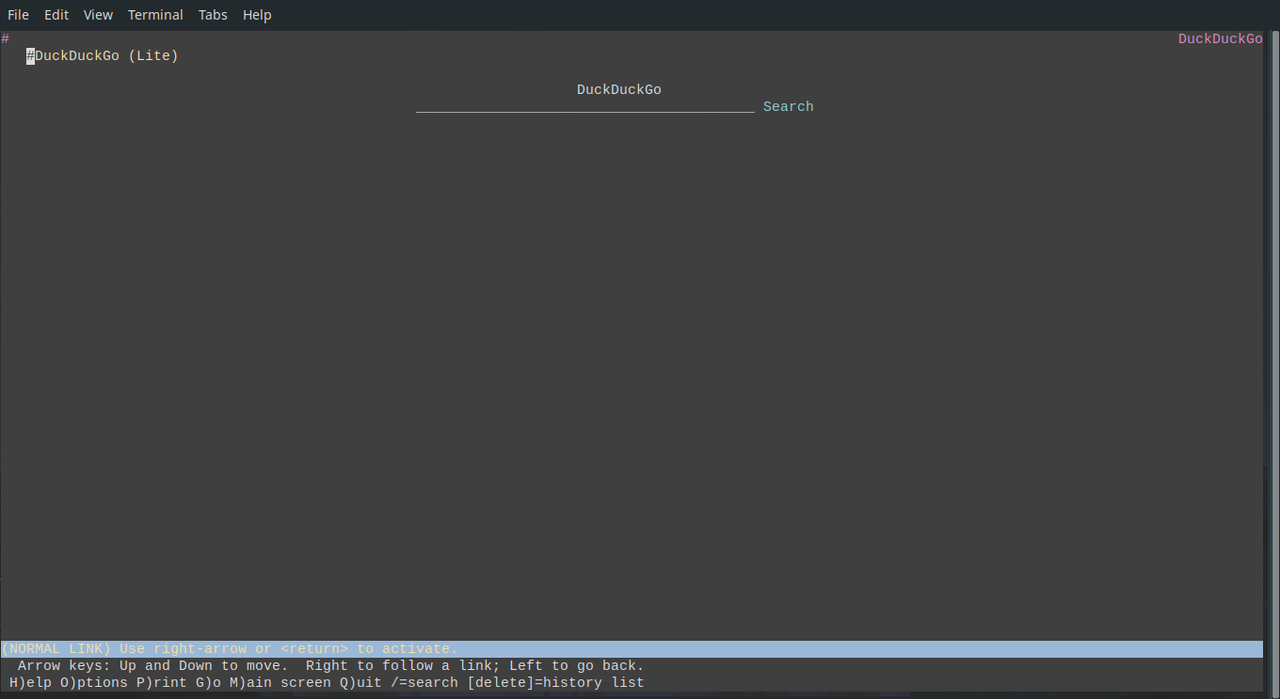Follow the #DuckDuckGo (Lite) link
The height and width of the screenshot is (699, 1280).
[x=102, y=56]
